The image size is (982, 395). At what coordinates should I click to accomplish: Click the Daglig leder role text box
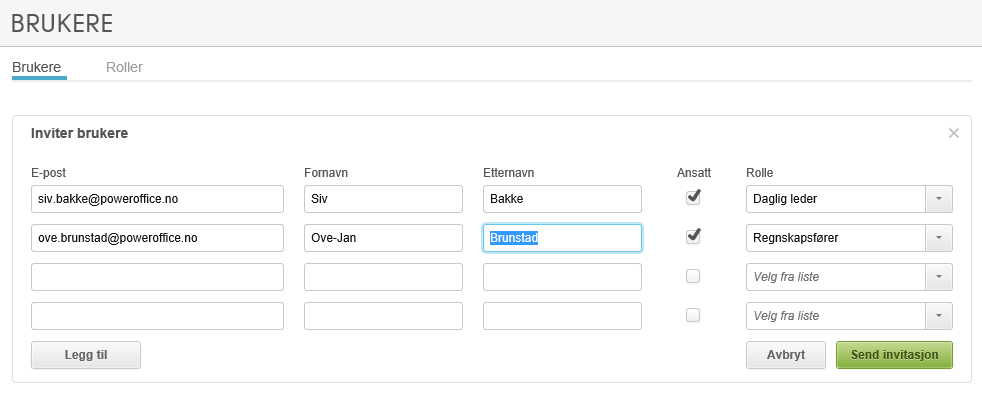point(835,199)
